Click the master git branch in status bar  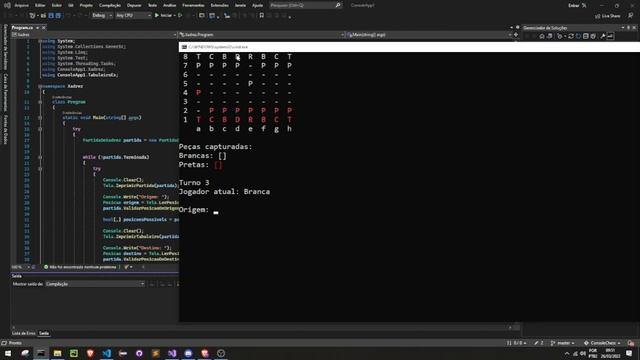[562, 343]
